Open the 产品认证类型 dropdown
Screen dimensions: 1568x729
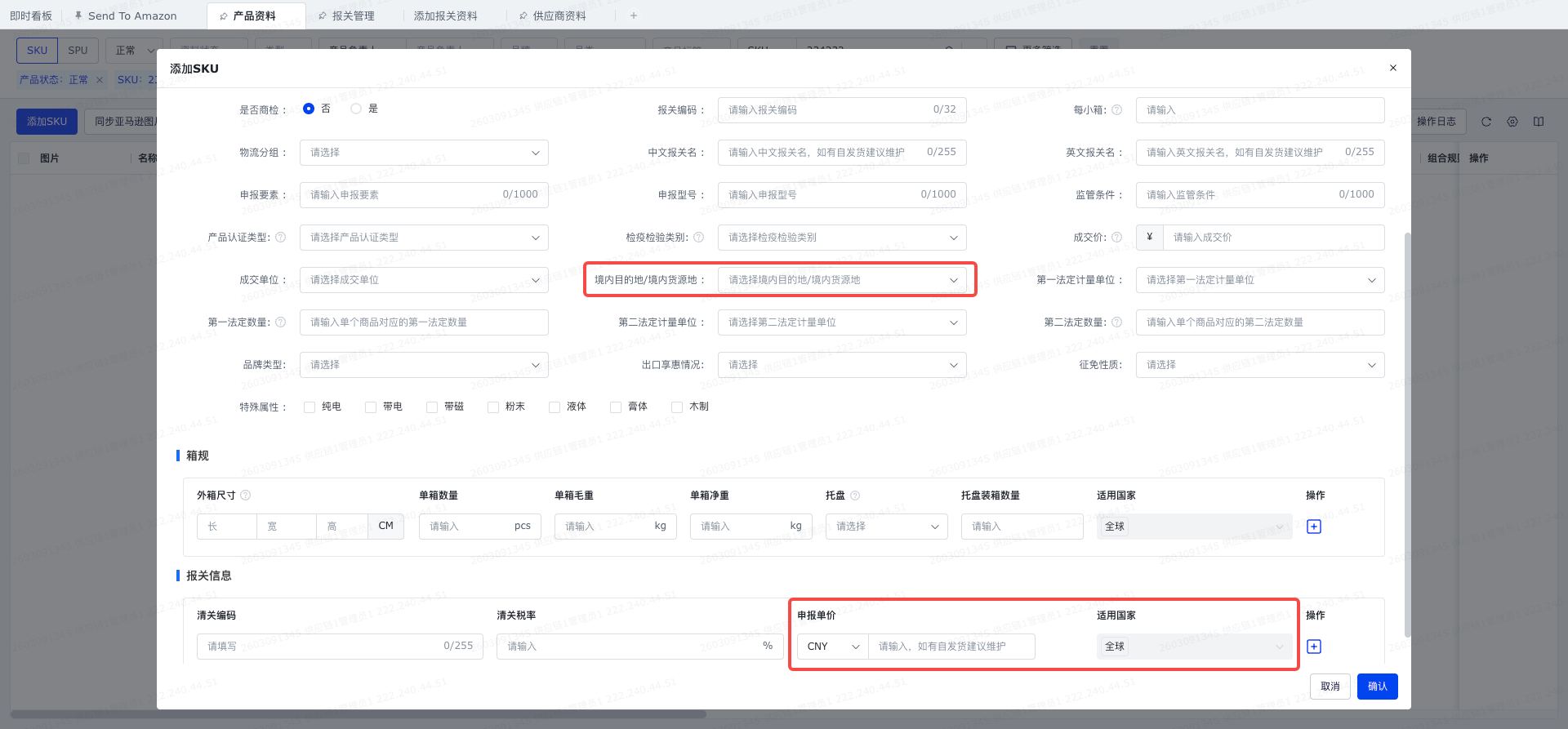[x=424, y=238]
